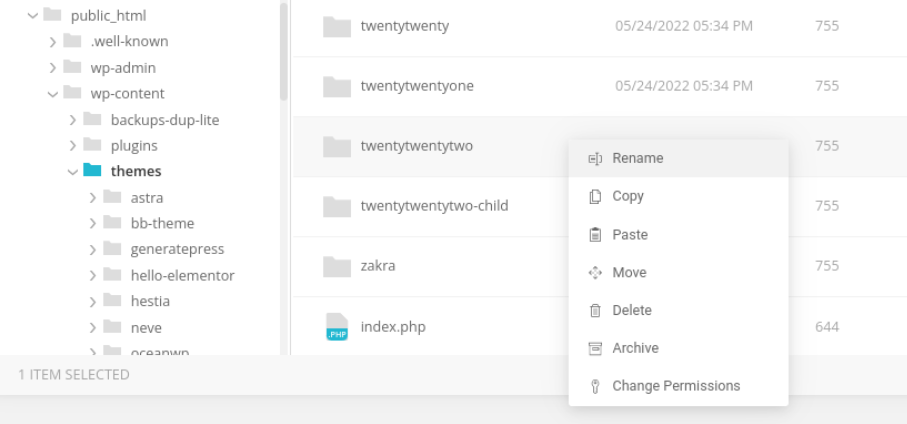This screenshot has width=907, height=424.
Task: Click the 644 permission value of index.php
Action: click(827, 327)
